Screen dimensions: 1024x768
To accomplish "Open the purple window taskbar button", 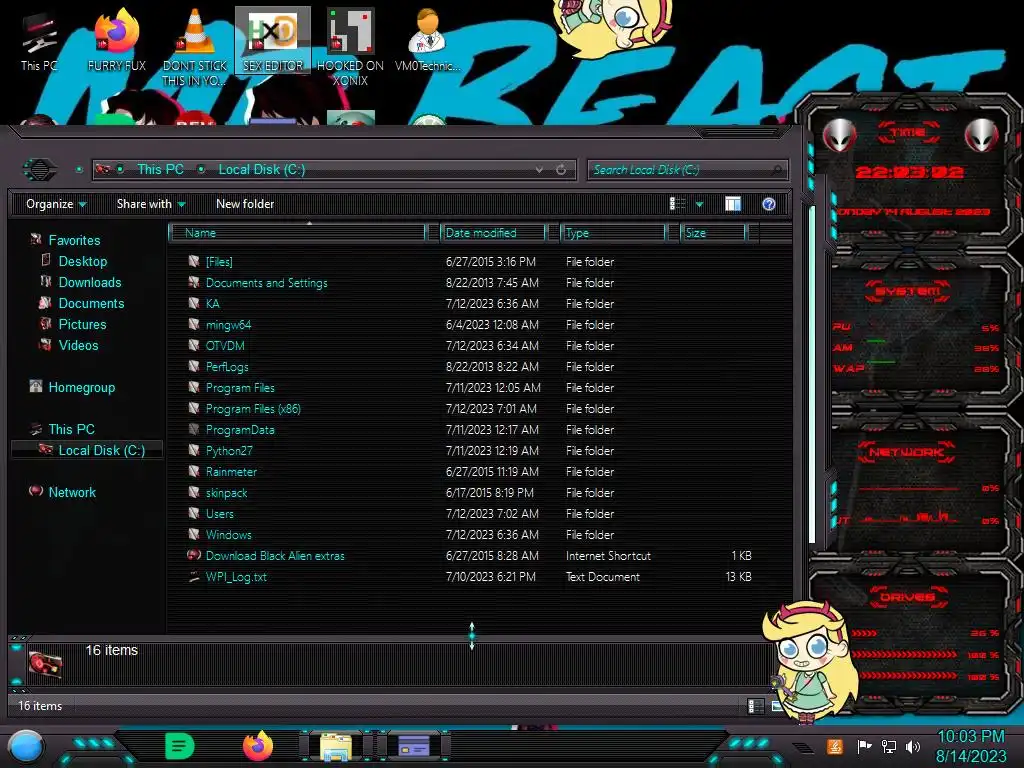I will 413,746.
